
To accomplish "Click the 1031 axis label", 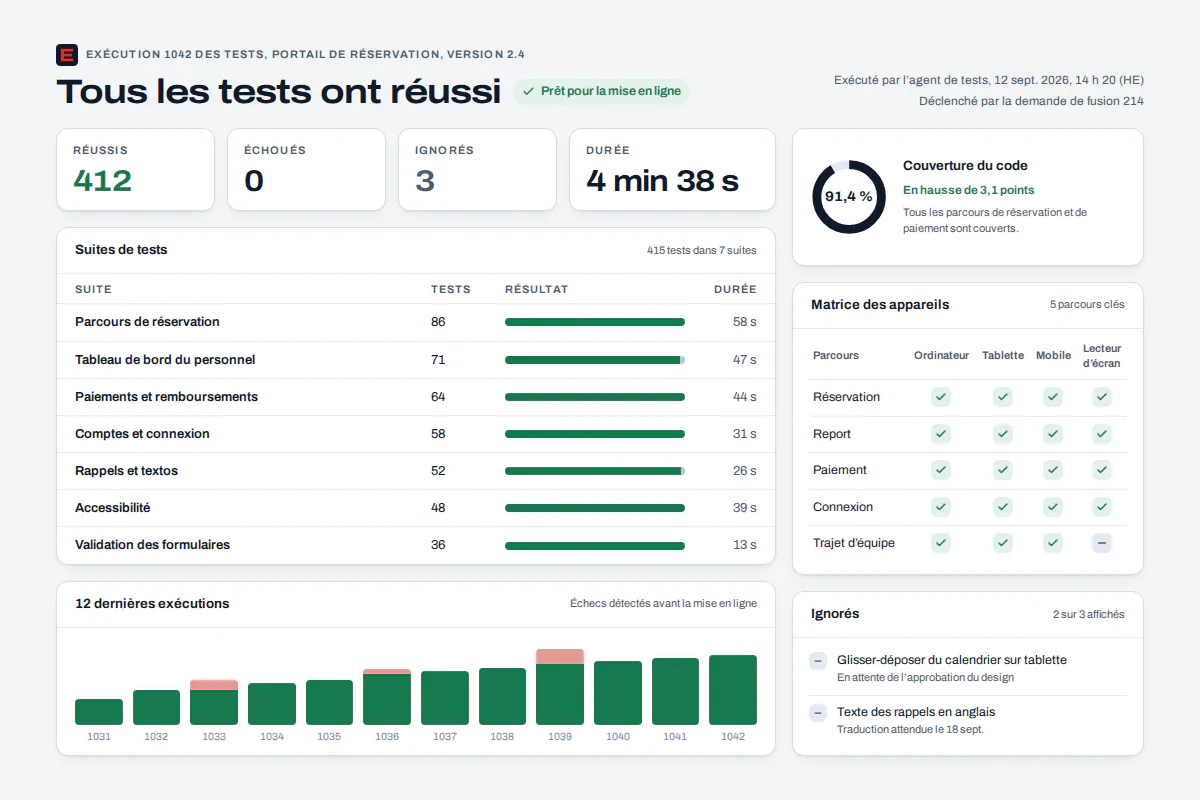I will coord(99,737).
